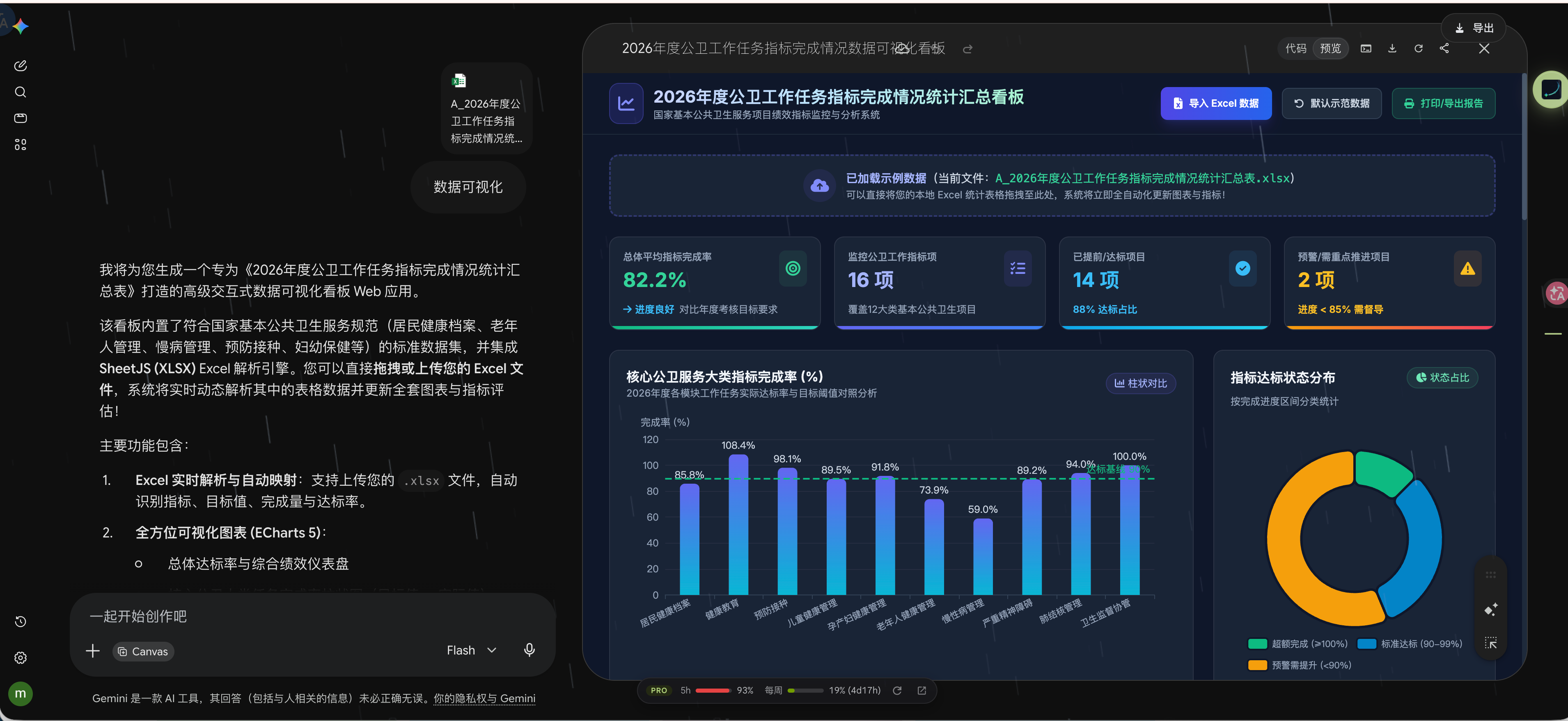The height and width of the screenshot is (721, 1568).
Task: Click the Gemini sparkle logo
Action: tap(21, 26)
